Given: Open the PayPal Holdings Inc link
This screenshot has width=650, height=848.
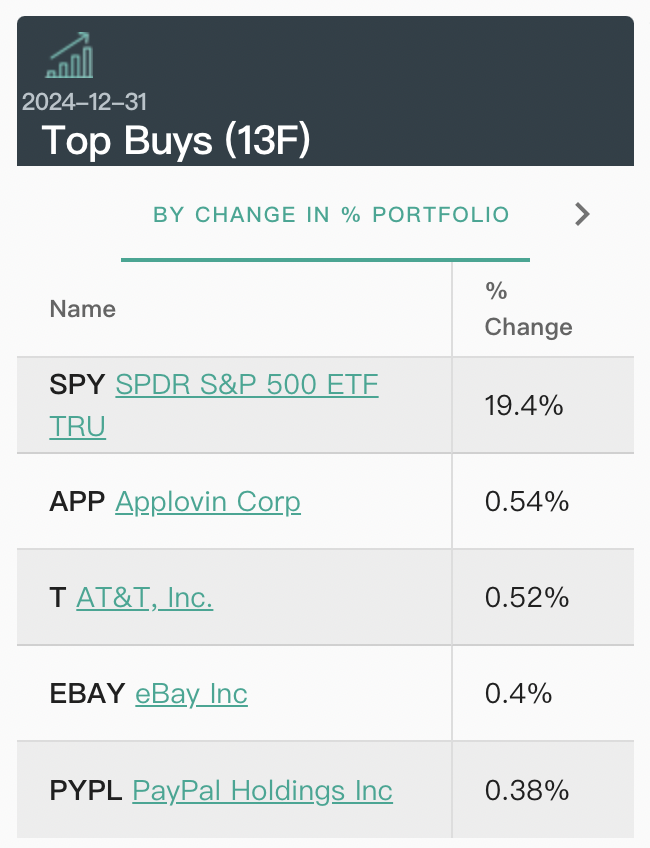Looking at the screenshot, I should (x=262, y=790).
